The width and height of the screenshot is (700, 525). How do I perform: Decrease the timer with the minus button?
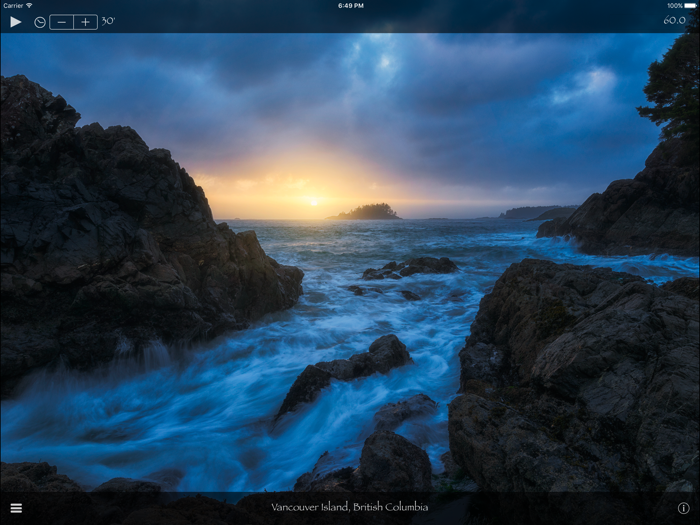click(62, 22)
